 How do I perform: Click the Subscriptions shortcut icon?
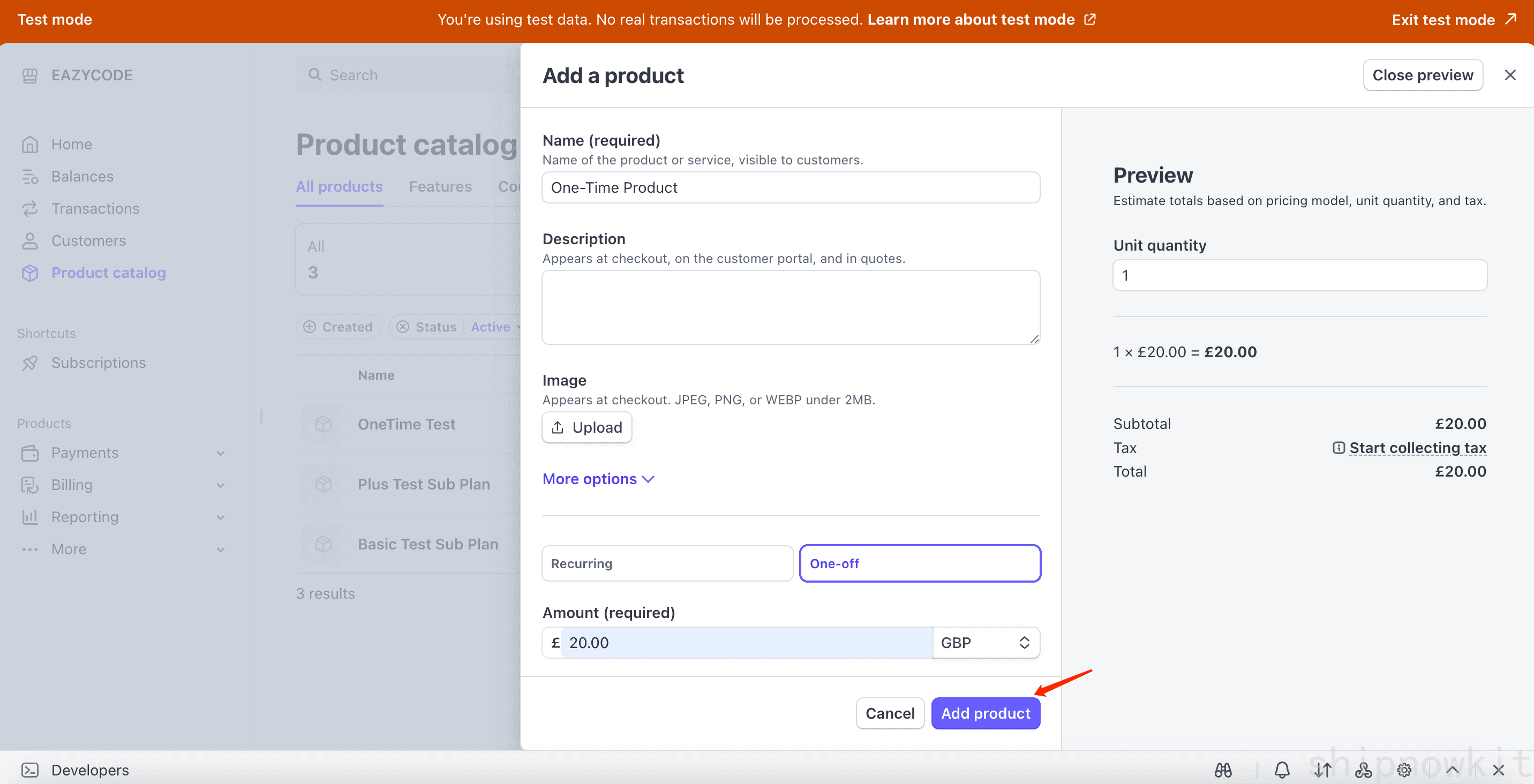[31, 363]
